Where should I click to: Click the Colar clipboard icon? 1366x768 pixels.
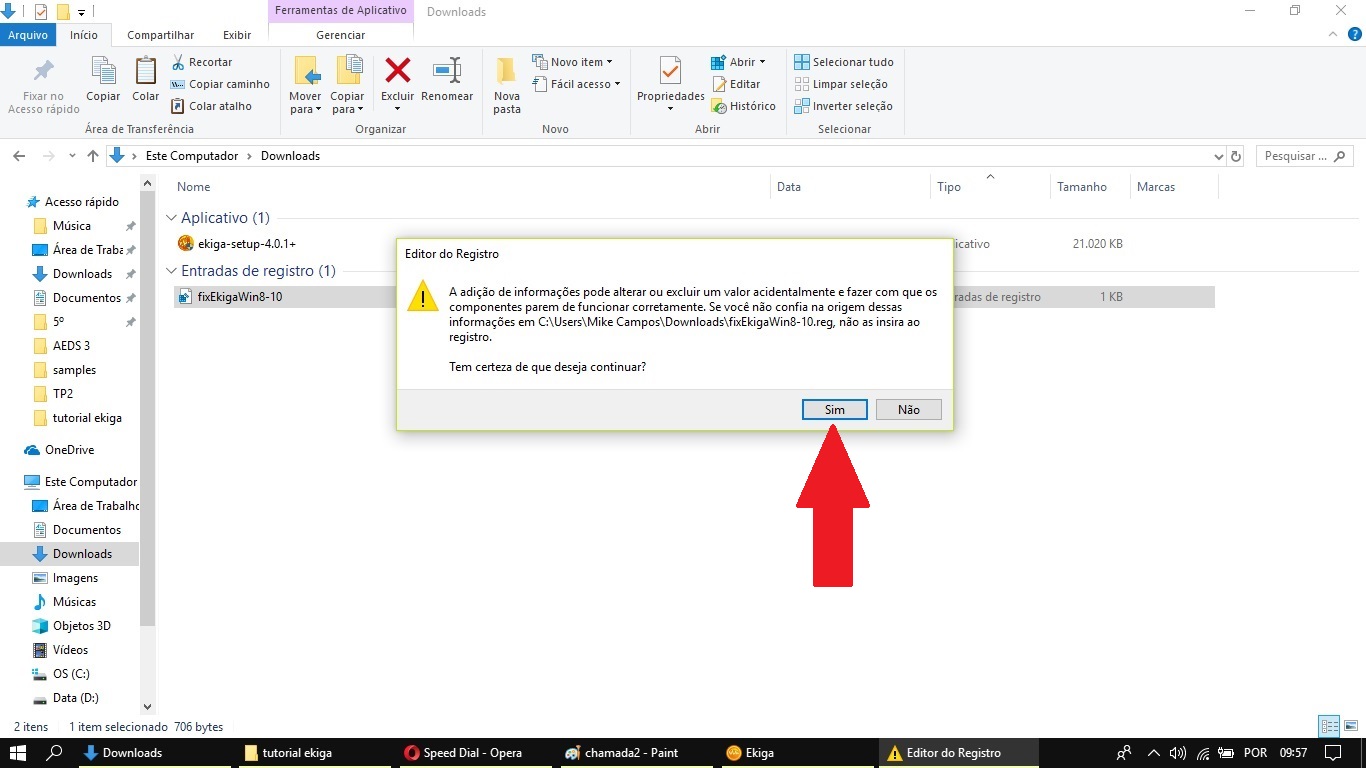tap(146, 72)
